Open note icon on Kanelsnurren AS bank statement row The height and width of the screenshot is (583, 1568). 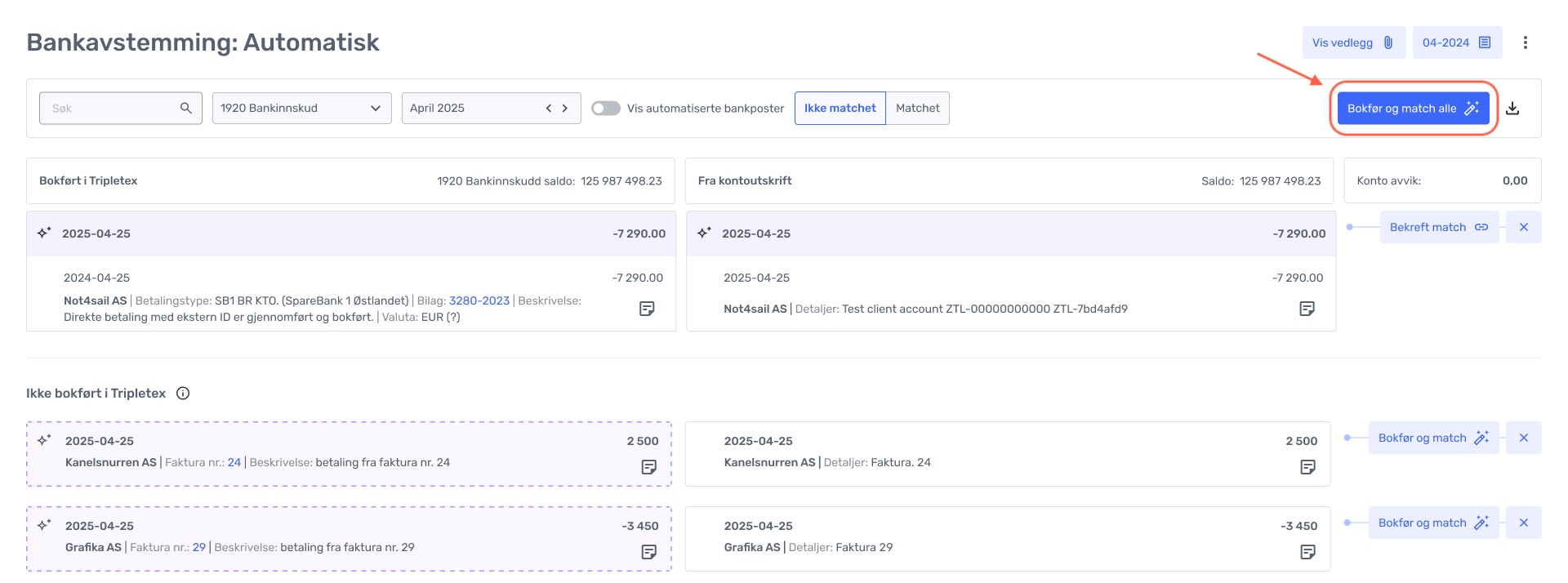(1307, 467)
